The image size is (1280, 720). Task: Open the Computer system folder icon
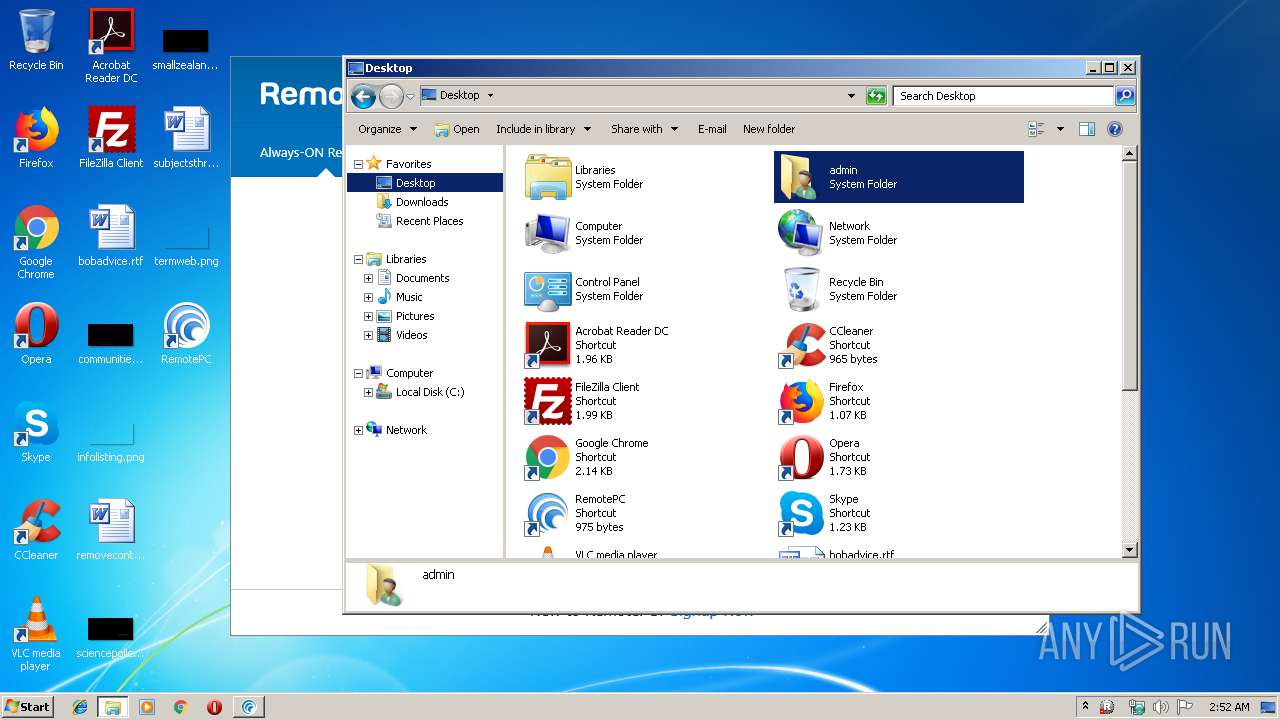tap(547, 233)
